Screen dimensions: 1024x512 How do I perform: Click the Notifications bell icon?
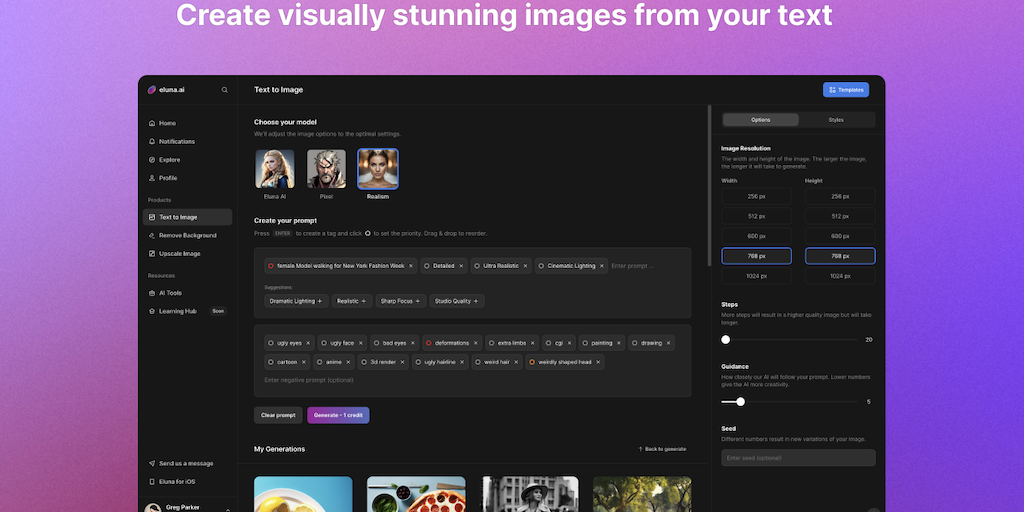pos(152,142)
